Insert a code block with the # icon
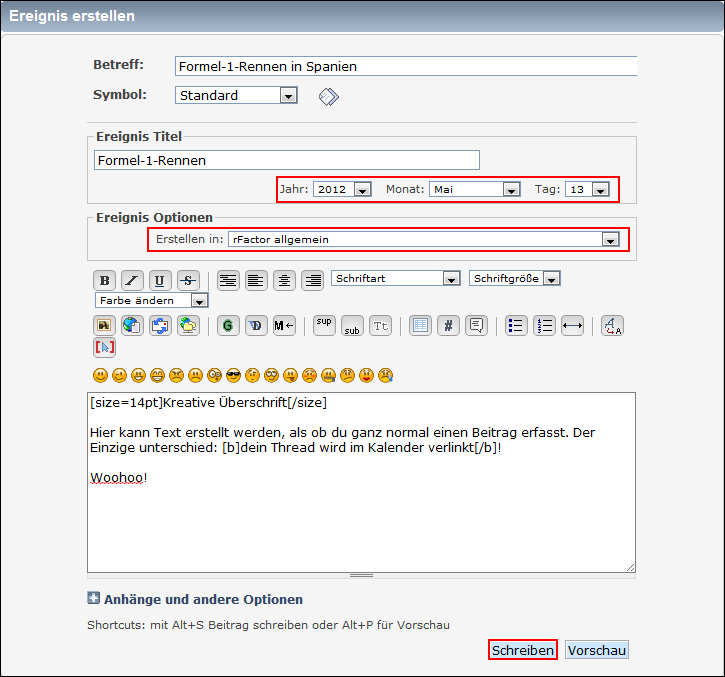 tap(449, 326)
